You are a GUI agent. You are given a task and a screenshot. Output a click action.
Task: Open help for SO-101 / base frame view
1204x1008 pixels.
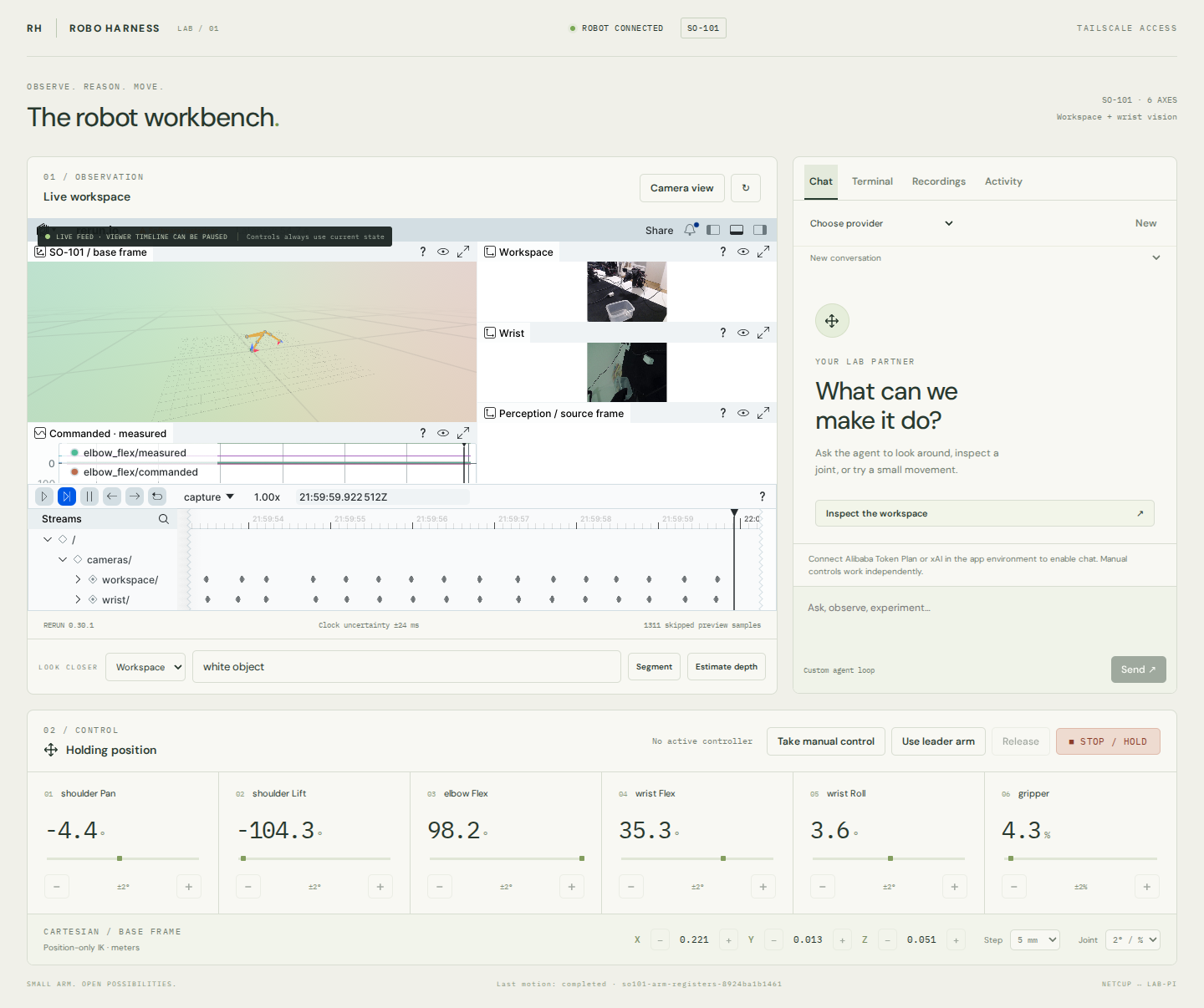pyautogui.click(x=422, y=252)
